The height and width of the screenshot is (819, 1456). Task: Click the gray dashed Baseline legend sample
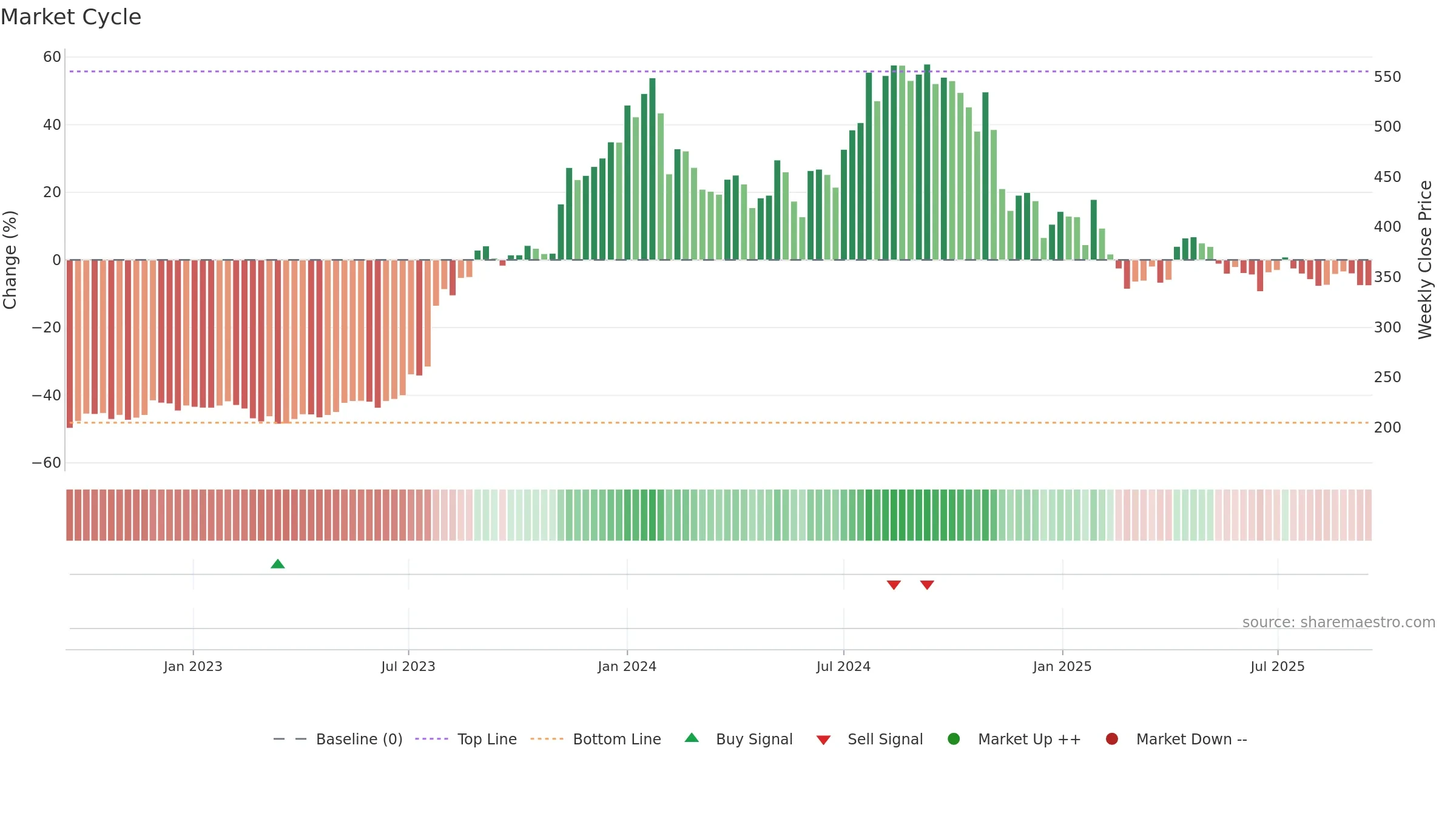tap(290, 739)
